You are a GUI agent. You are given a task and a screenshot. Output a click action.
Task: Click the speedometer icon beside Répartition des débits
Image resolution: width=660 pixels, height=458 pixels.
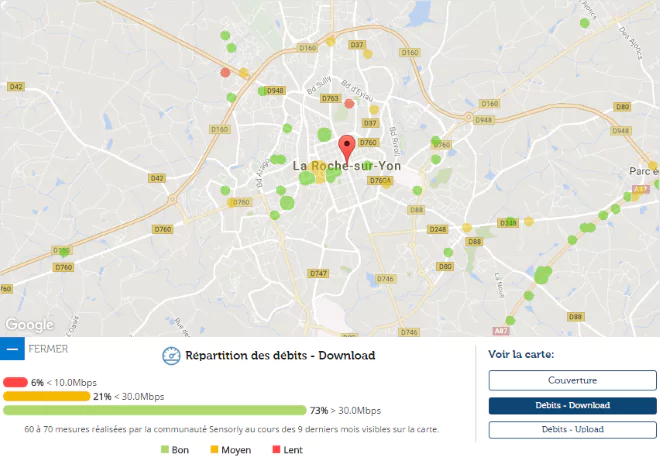[171, 356]
